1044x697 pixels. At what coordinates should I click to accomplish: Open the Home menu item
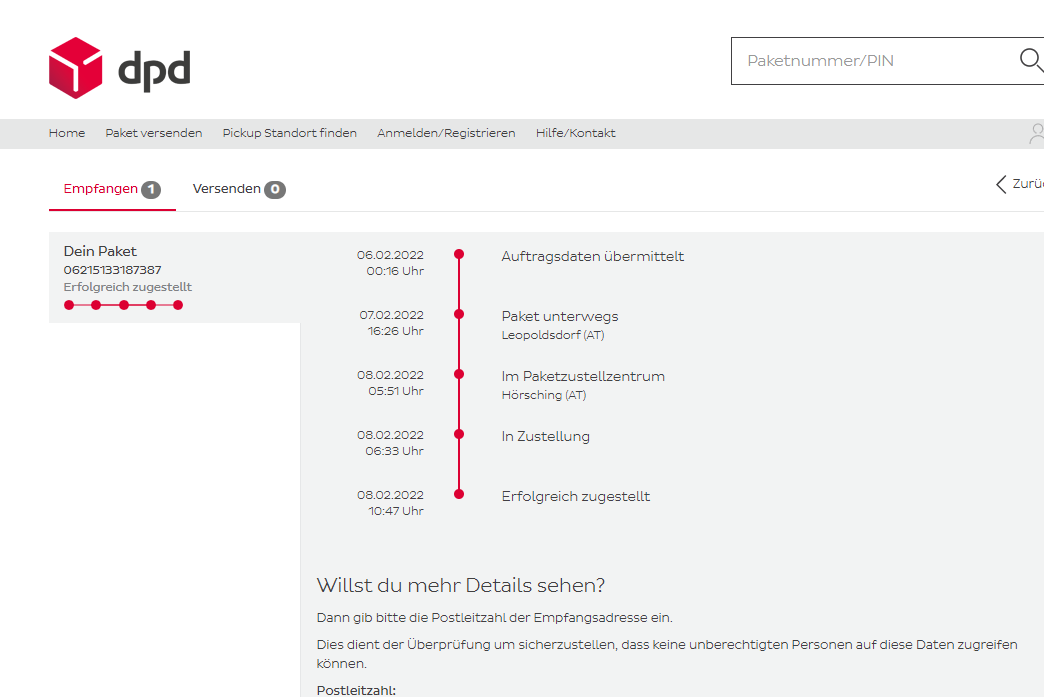[x=67, y=133]
